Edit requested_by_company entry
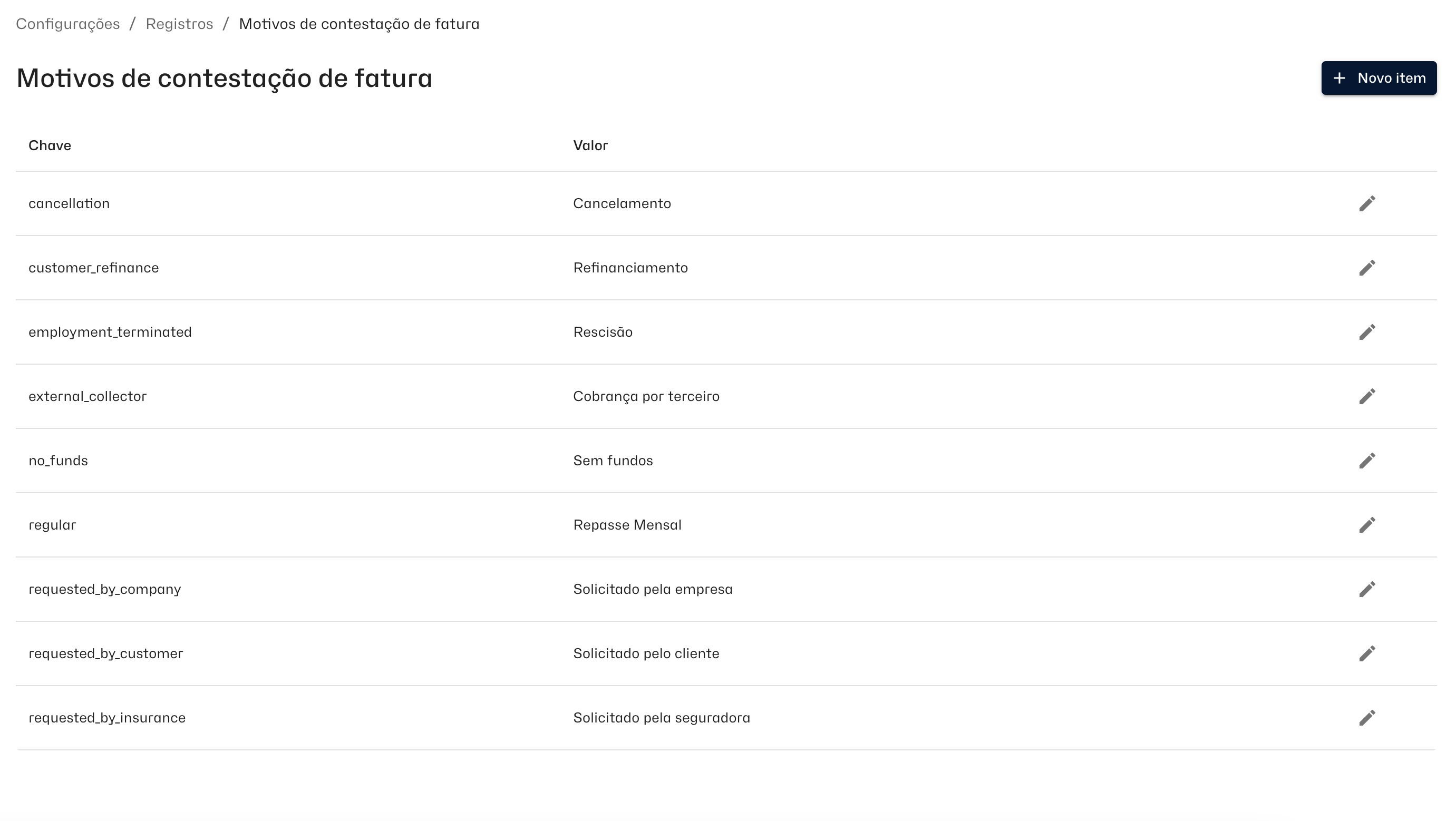Viewport: 1456px width, 821px height. (1367, 589)
